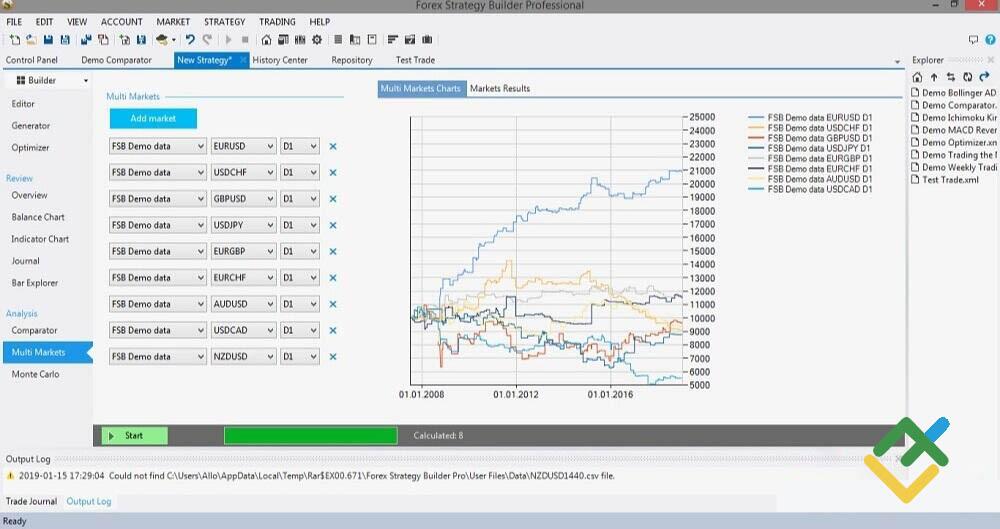
Task: Remove the EURUSD market row
Action: 333,146
